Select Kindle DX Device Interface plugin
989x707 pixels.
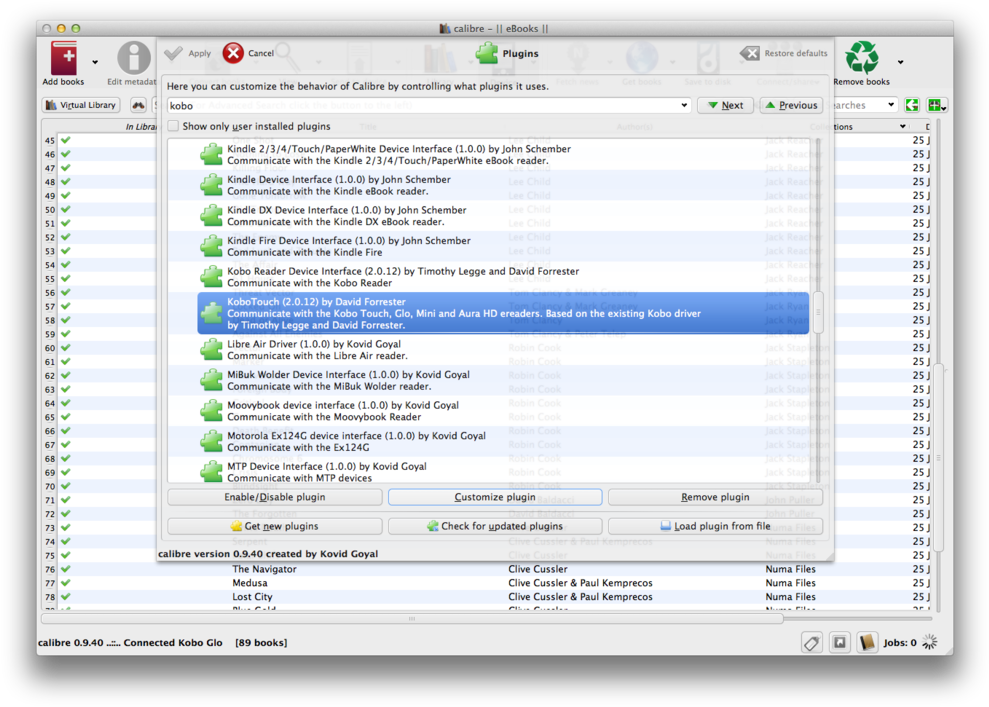(503, 216)
